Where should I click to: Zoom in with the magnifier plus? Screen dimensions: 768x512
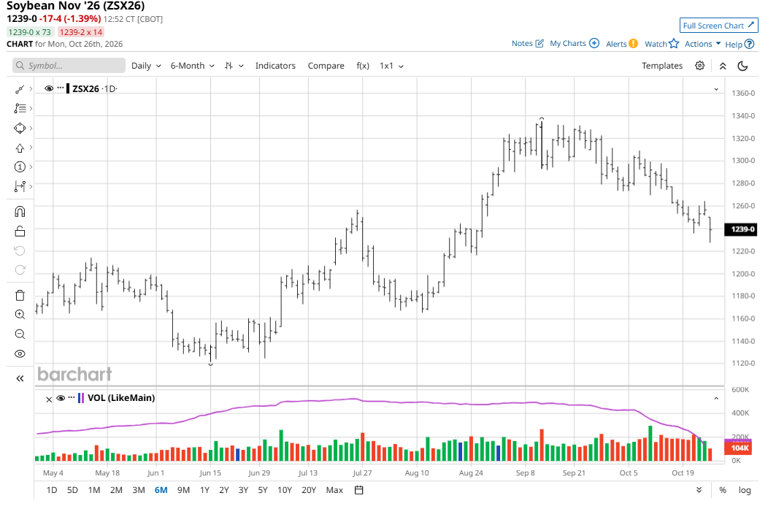pyautogui.click(x=20, y=315)
